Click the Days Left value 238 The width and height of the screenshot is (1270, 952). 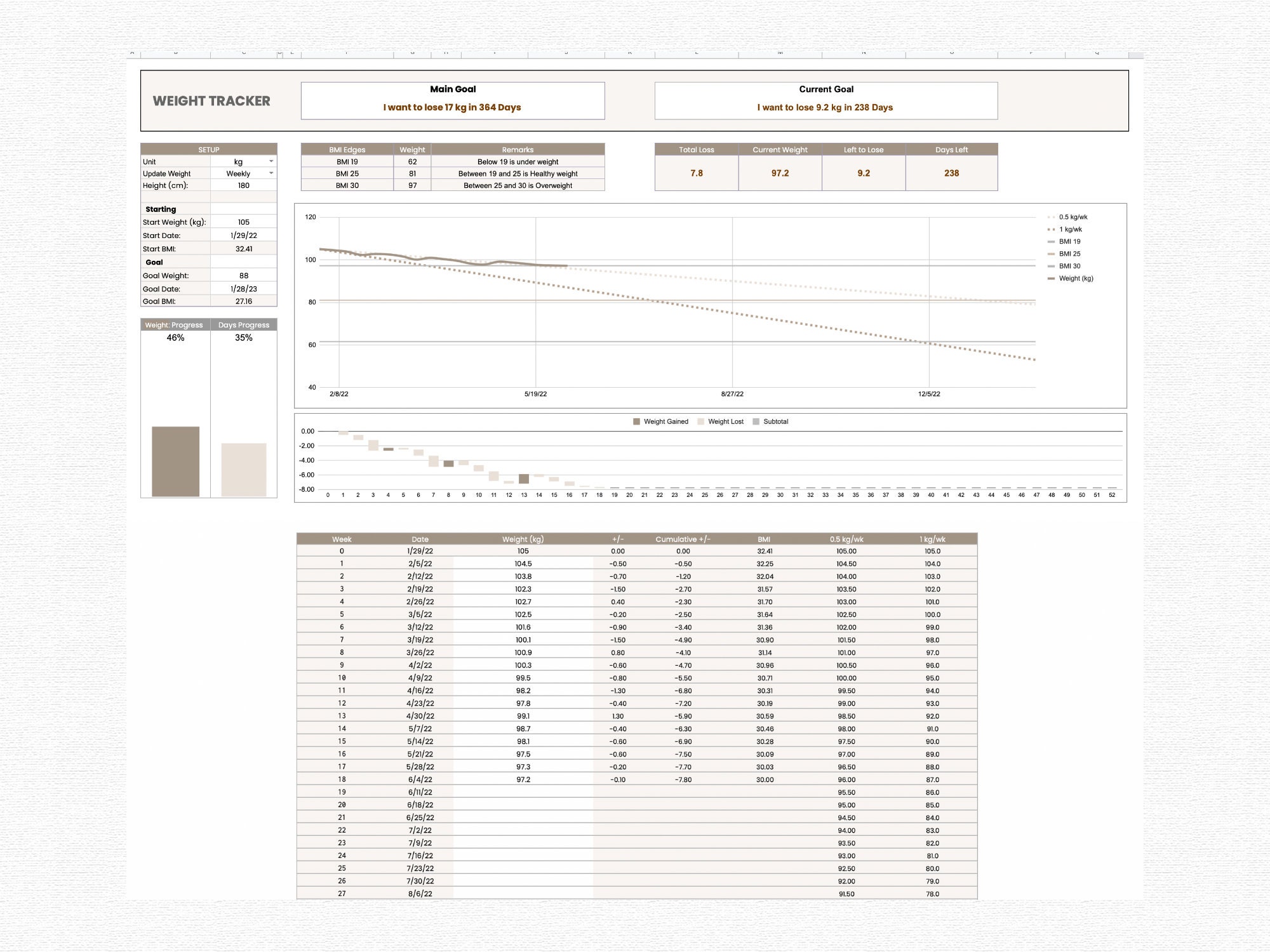coord(951,173)
